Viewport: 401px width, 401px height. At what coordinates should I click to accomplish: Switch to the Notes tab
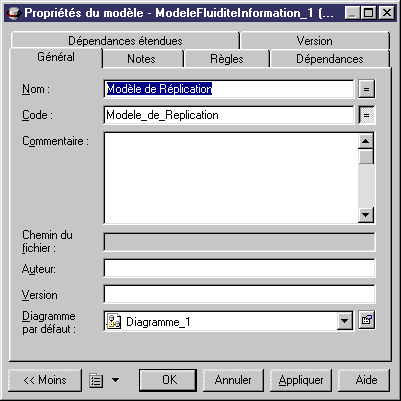(x=142, y=59)
